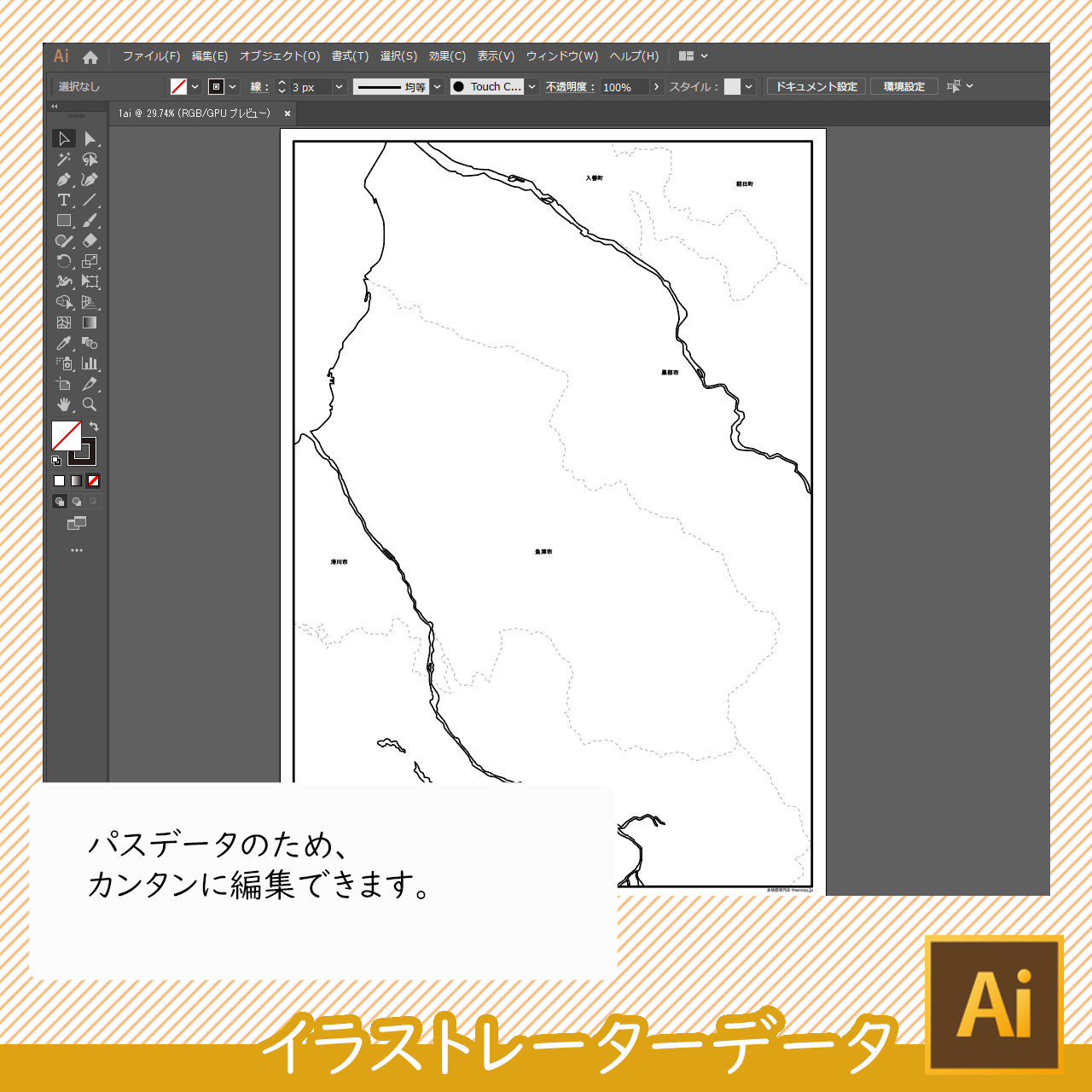The image size is (1092, 1092).
Task: Select the Rectangle tool
Action: 64,220
